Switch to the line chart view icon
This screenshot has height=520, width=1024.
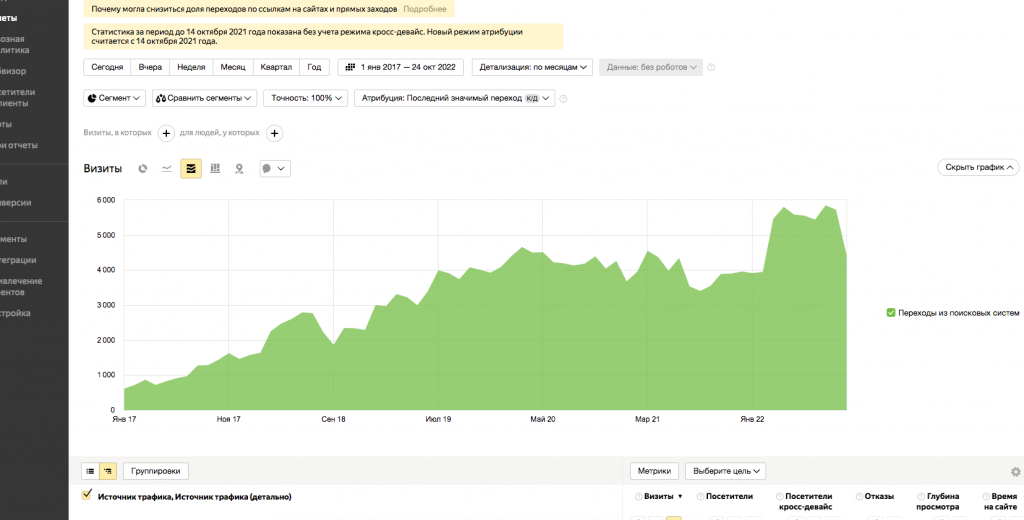click(x=167, y=169)
